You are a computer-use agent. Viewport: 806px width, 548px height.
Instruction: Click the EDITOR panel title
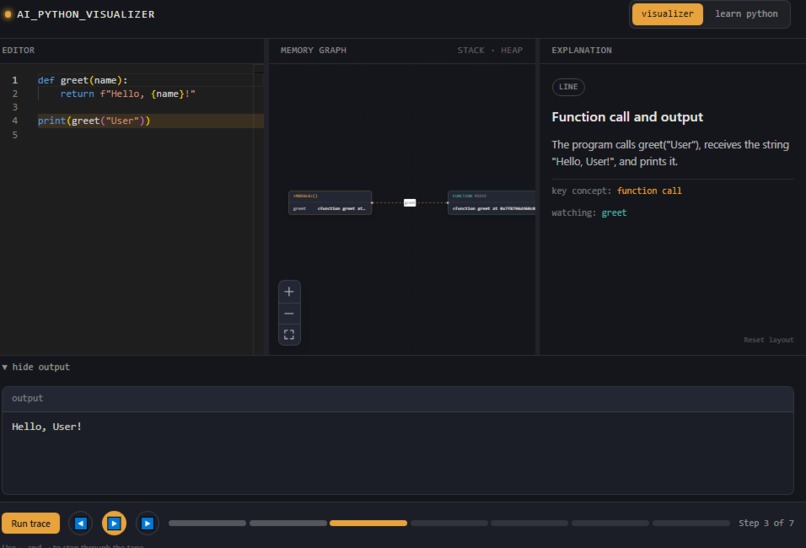19,50
